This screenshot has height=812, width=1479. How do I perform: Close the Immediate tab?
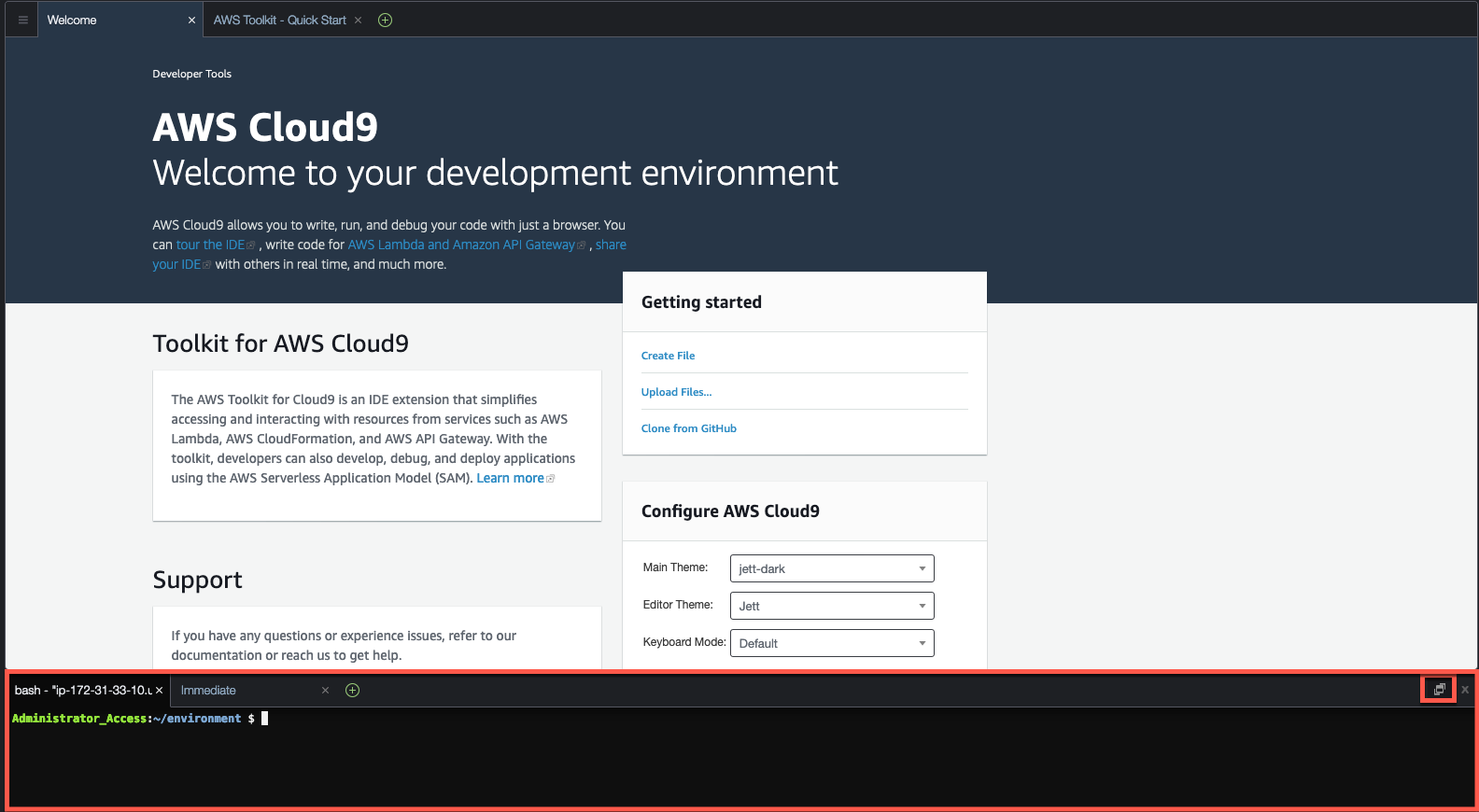click(325, 691)
